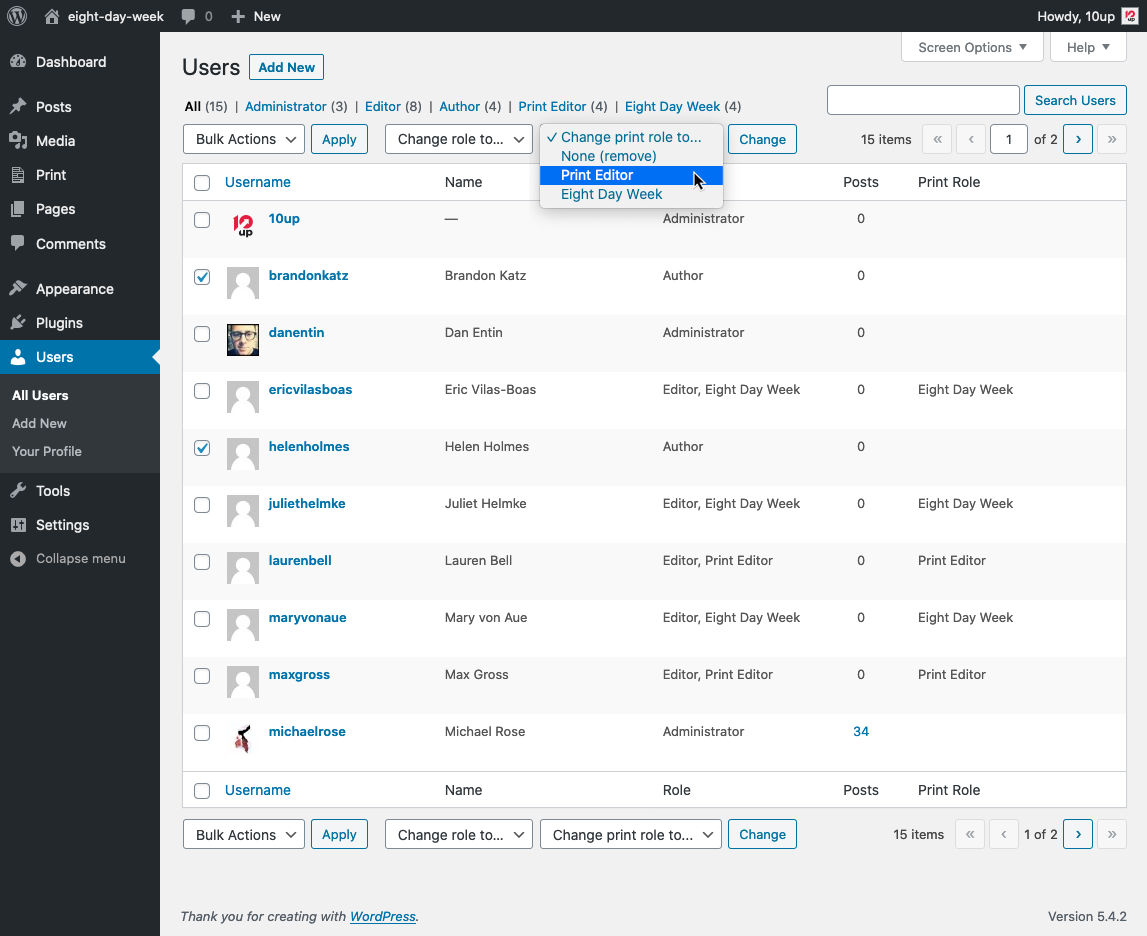Check the ericvilasboas row checkbox
The height and width of the screenshot is (936, 1147).
click(x=202, y=391)
